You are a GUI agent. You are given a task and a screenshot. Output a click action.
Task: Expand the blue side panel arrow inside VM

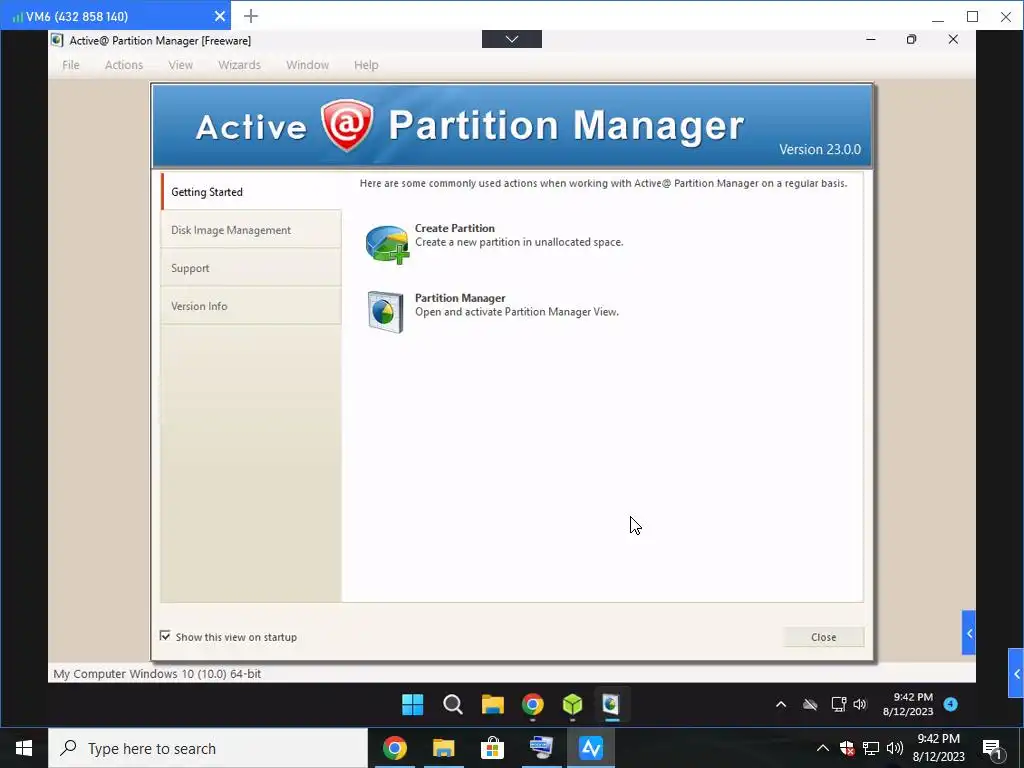(x=968, y=633)
